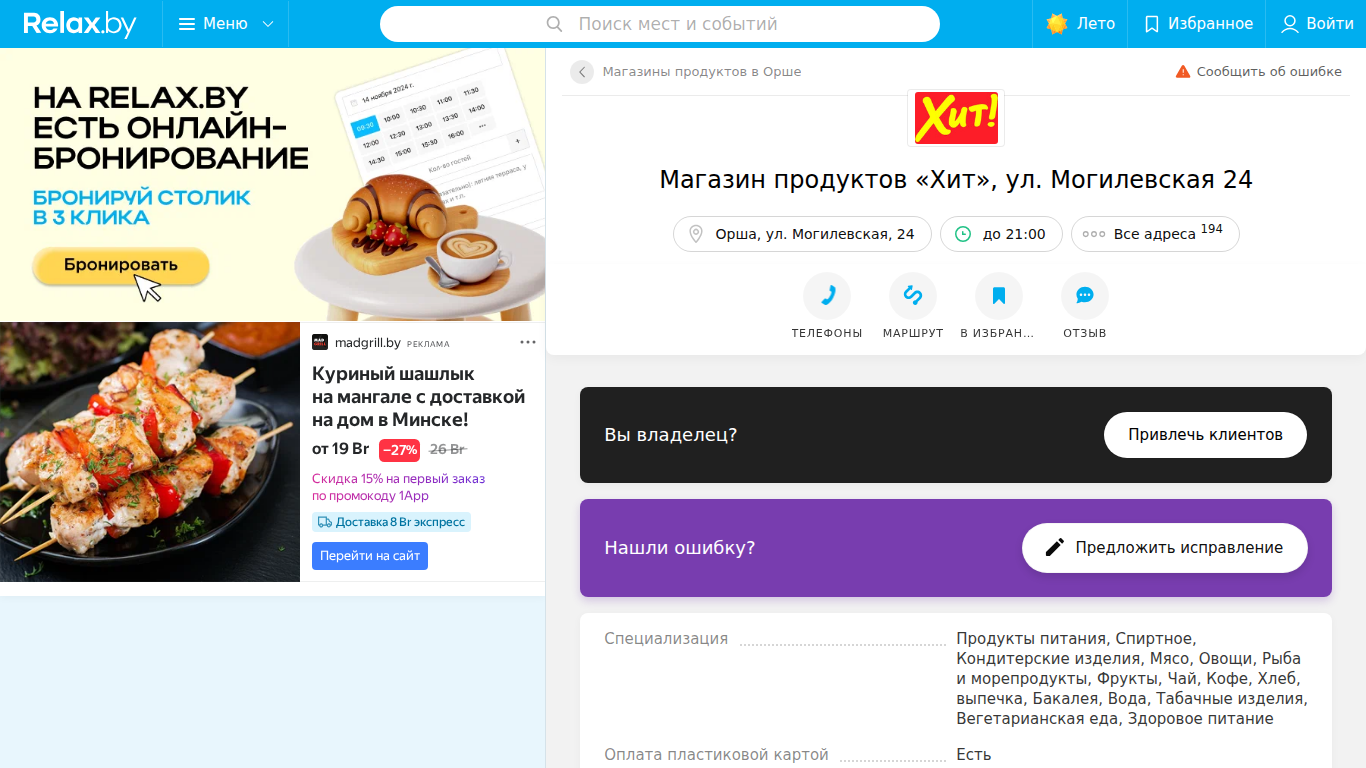The image size is (1366, 768).
Task: Open the madgrill.by advertiser link
Action: pos(368,343)
